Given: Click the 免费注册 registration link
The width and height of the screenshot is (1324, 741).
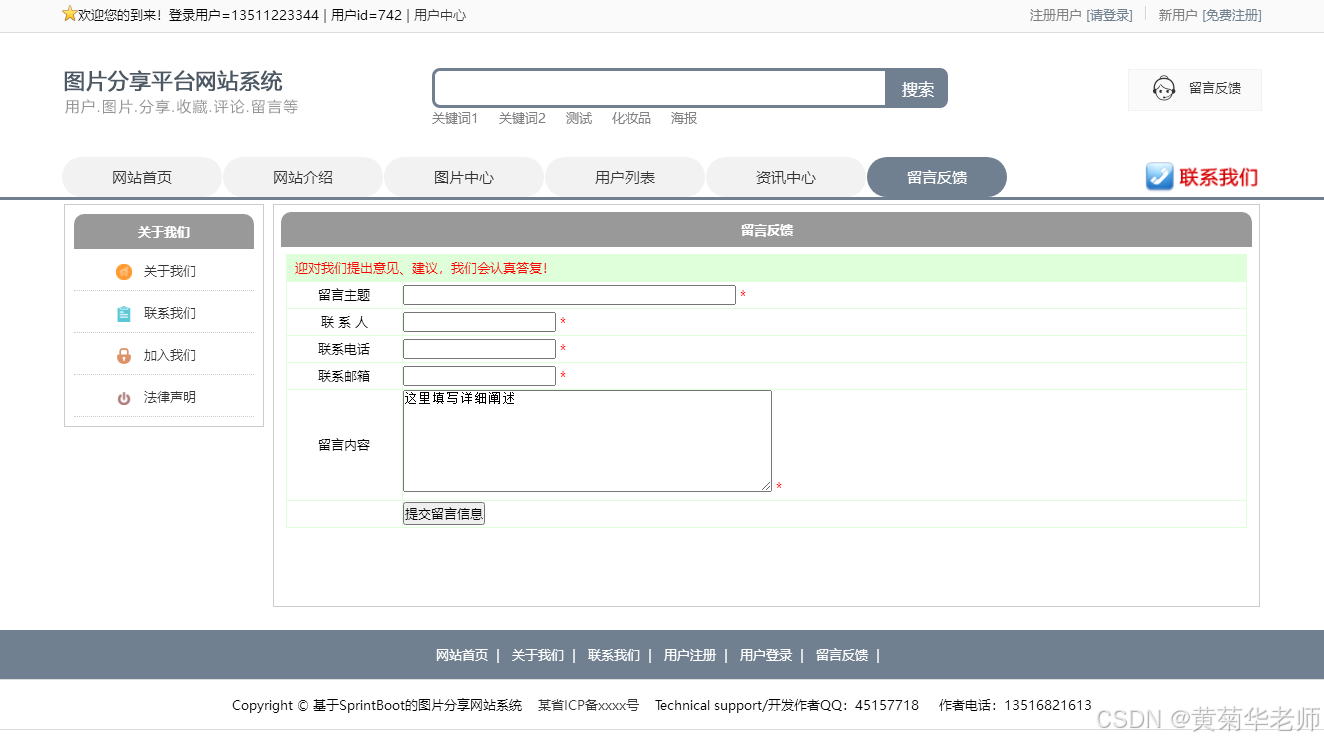Looking at the screenshot, I should (x=1231, y=15).
